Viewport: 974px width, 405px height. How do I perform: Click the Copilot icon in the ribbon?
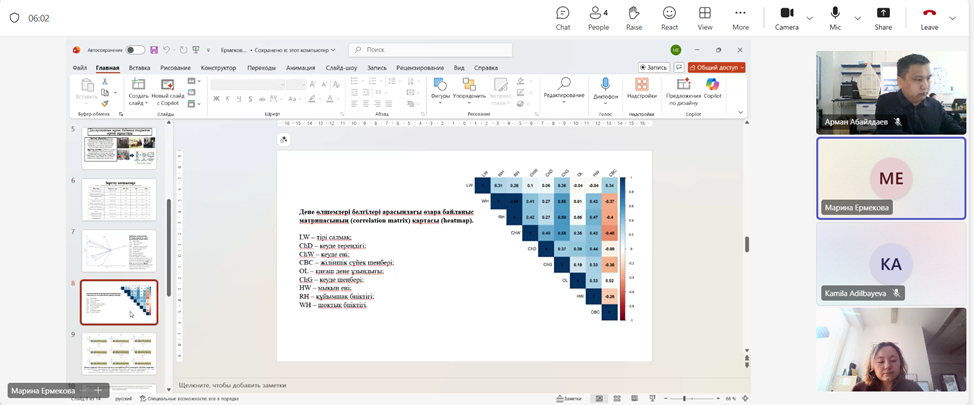click(x=712, y=88)
